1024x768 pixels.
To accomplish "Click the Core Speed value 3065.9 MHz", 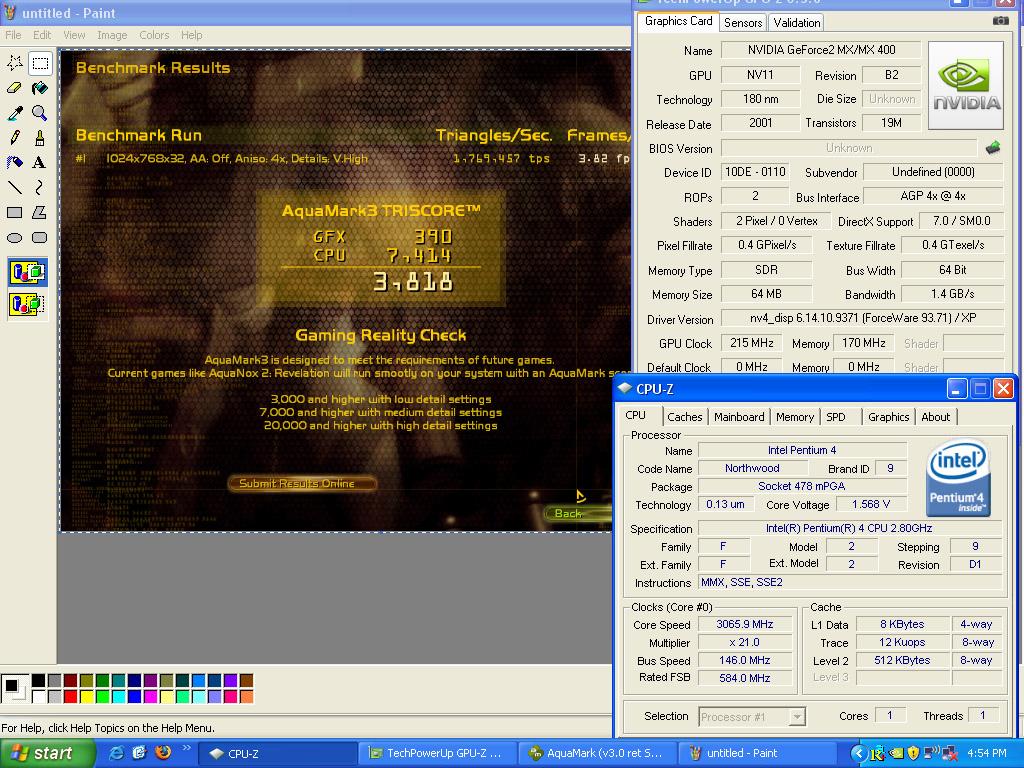I will pyautogui.click(x=744, y=624).
